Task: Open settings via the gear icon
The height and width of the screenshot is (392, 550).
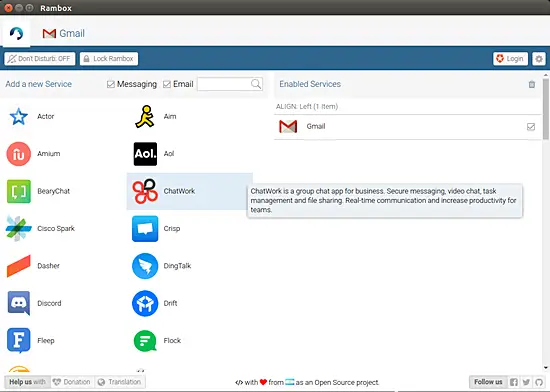Action: [539, 59]
